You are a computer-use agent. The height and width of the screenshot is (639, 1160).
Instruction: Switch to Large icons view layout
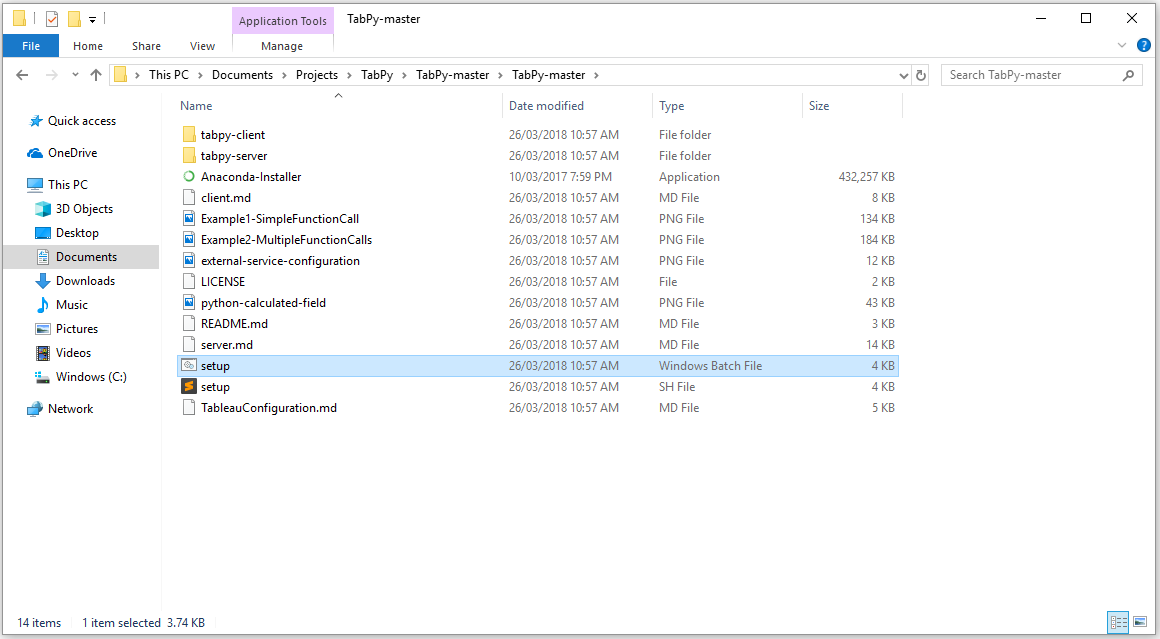(x=1139, y=622)
